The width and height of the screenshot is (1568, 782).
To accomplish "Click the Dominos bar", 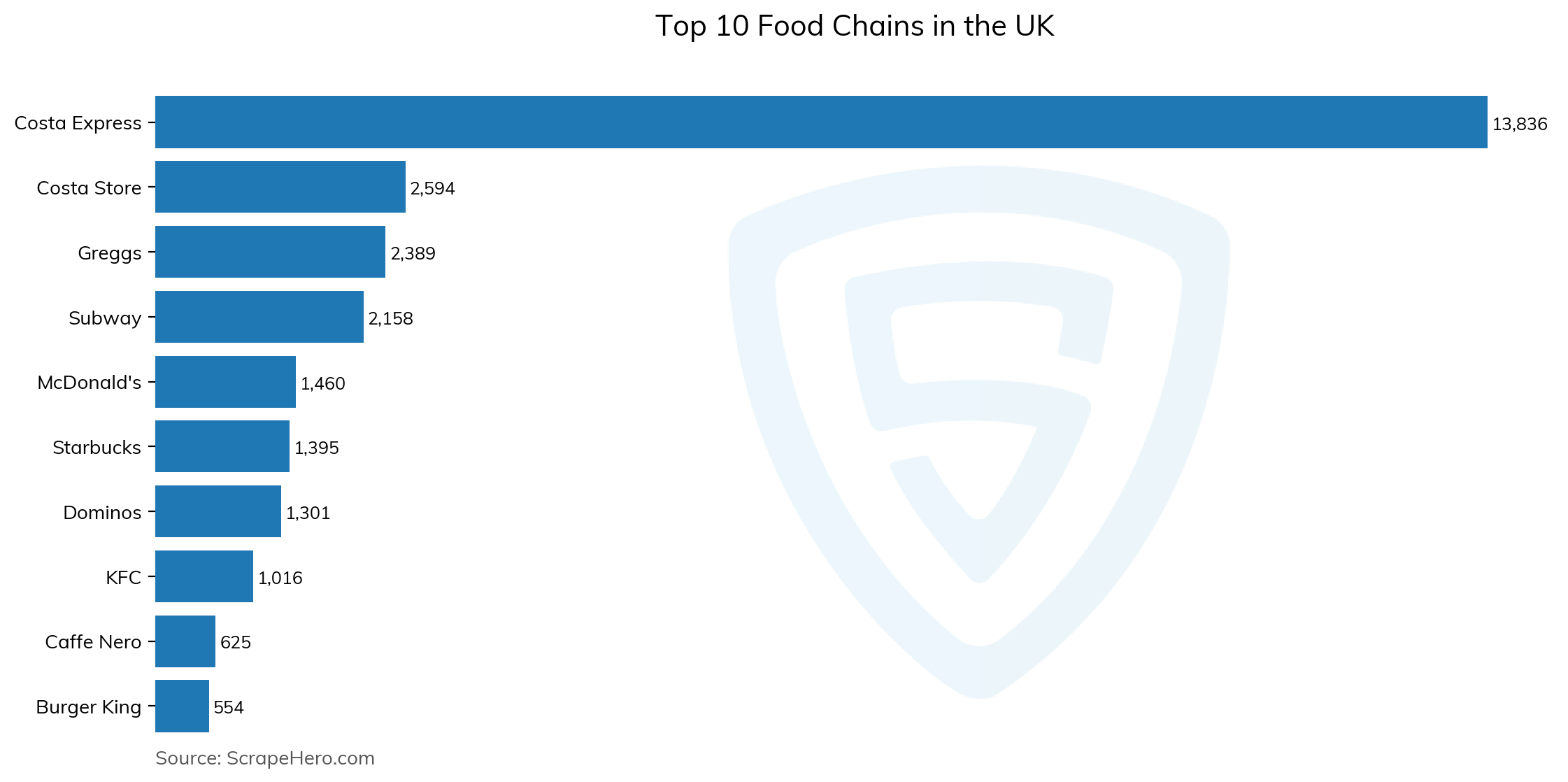I will [x=218, y=511].
